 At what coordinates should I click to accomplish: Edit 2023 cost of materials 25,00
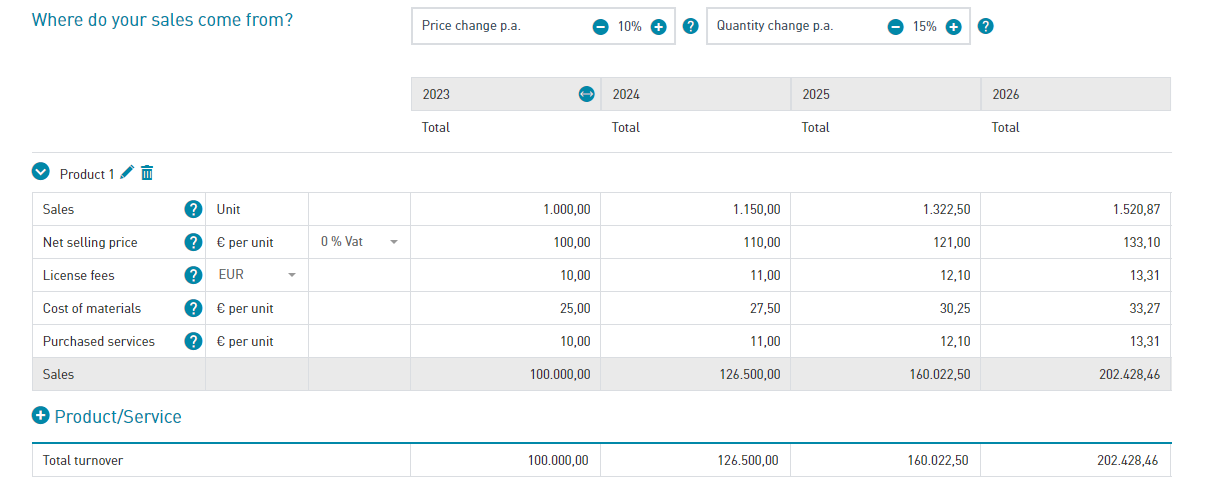point(505,308)
